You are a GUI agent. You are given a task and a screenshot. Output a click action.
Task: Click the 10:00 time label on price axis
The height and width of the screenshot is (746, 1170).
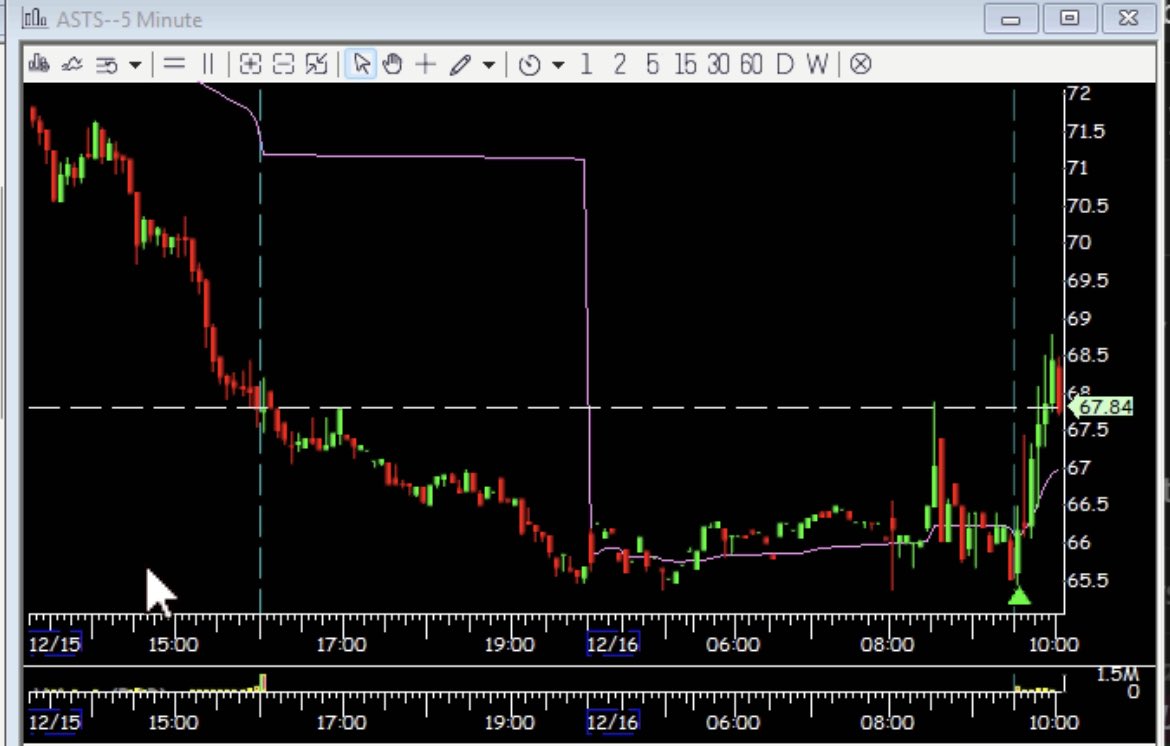pos(1054,645)
